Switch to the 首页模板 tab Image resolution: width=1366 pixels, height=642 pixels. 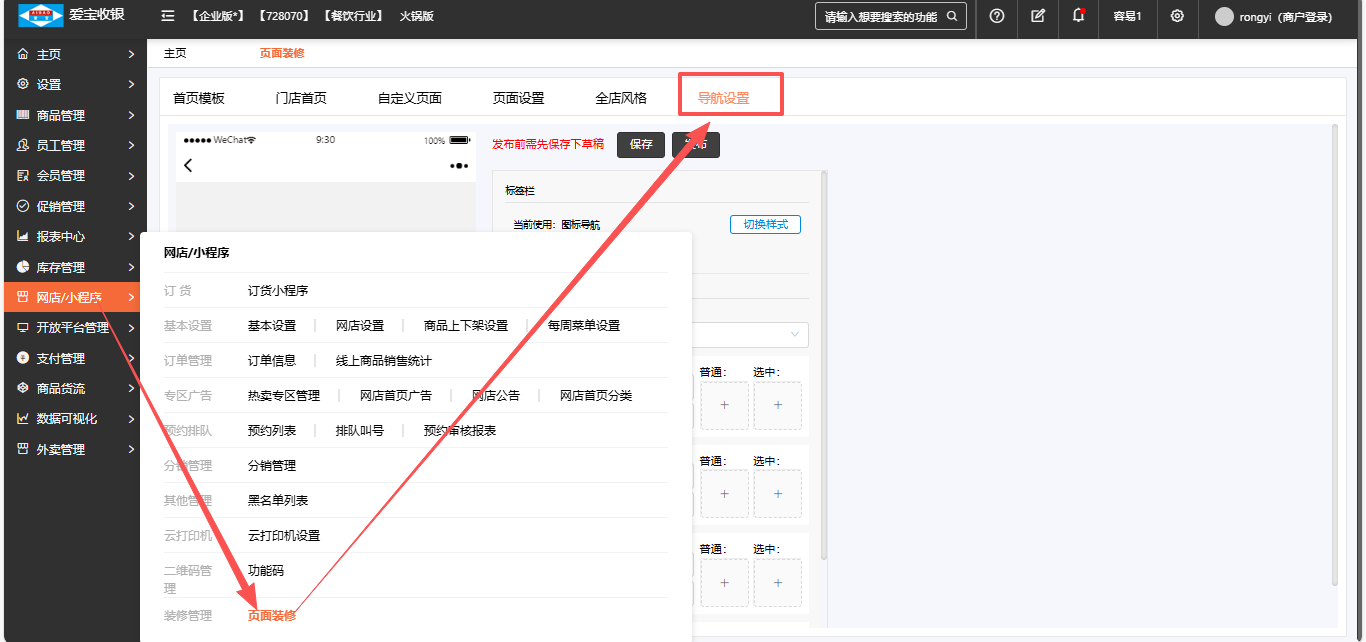(x=199, y=98)
